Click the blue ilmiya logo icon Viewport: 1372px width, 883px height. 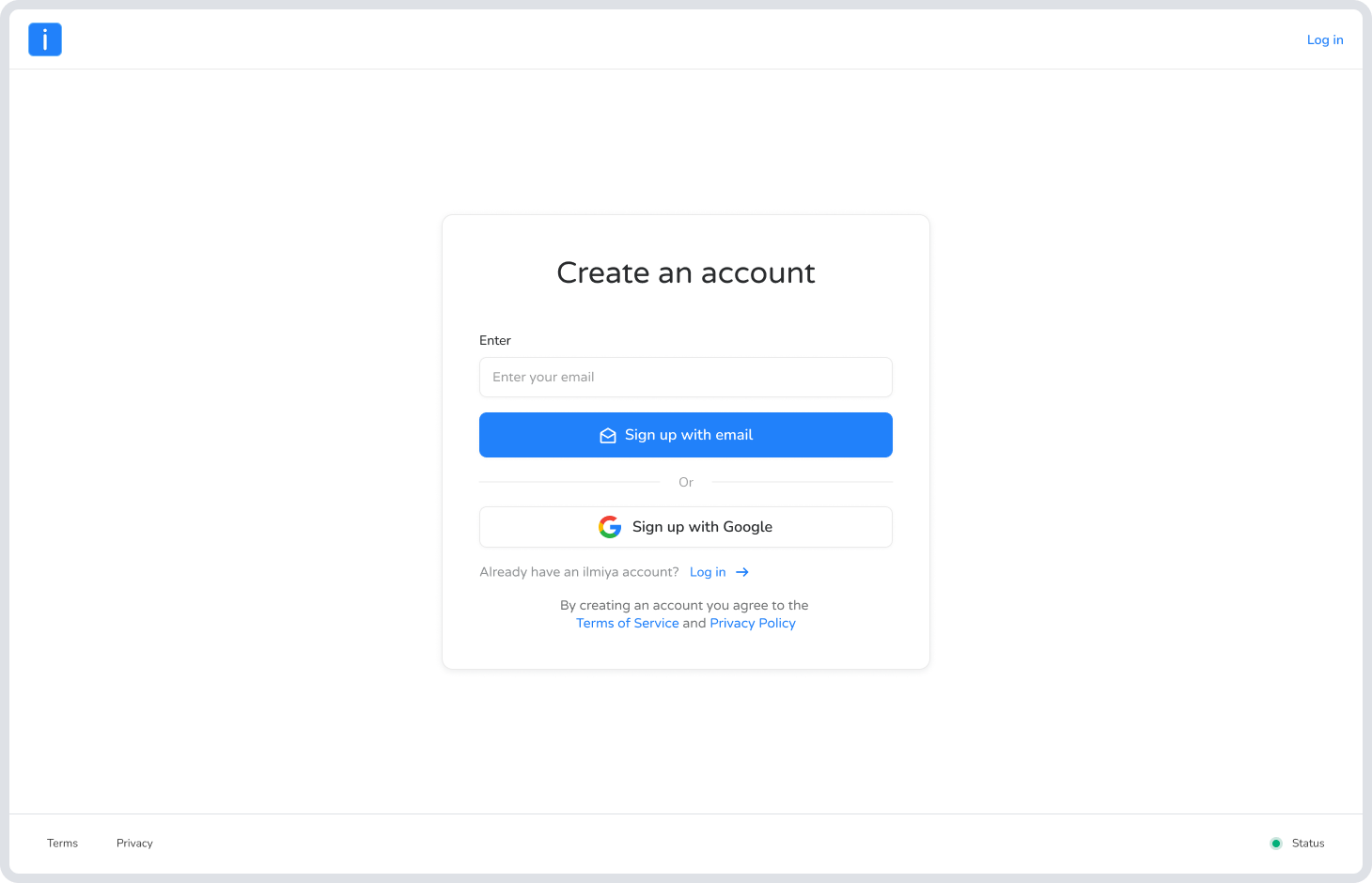click(45, 39)
